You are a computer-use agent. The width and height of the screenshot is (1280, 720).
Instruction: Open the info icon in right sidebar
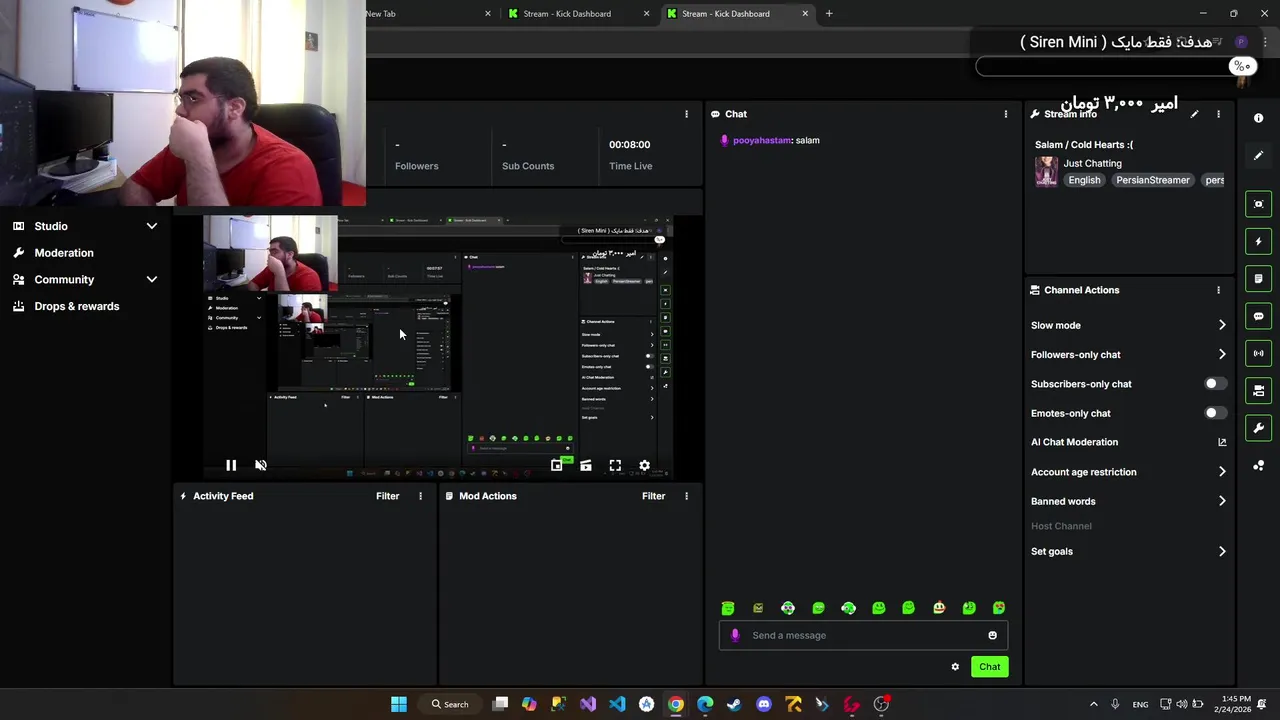(1258, 118)
